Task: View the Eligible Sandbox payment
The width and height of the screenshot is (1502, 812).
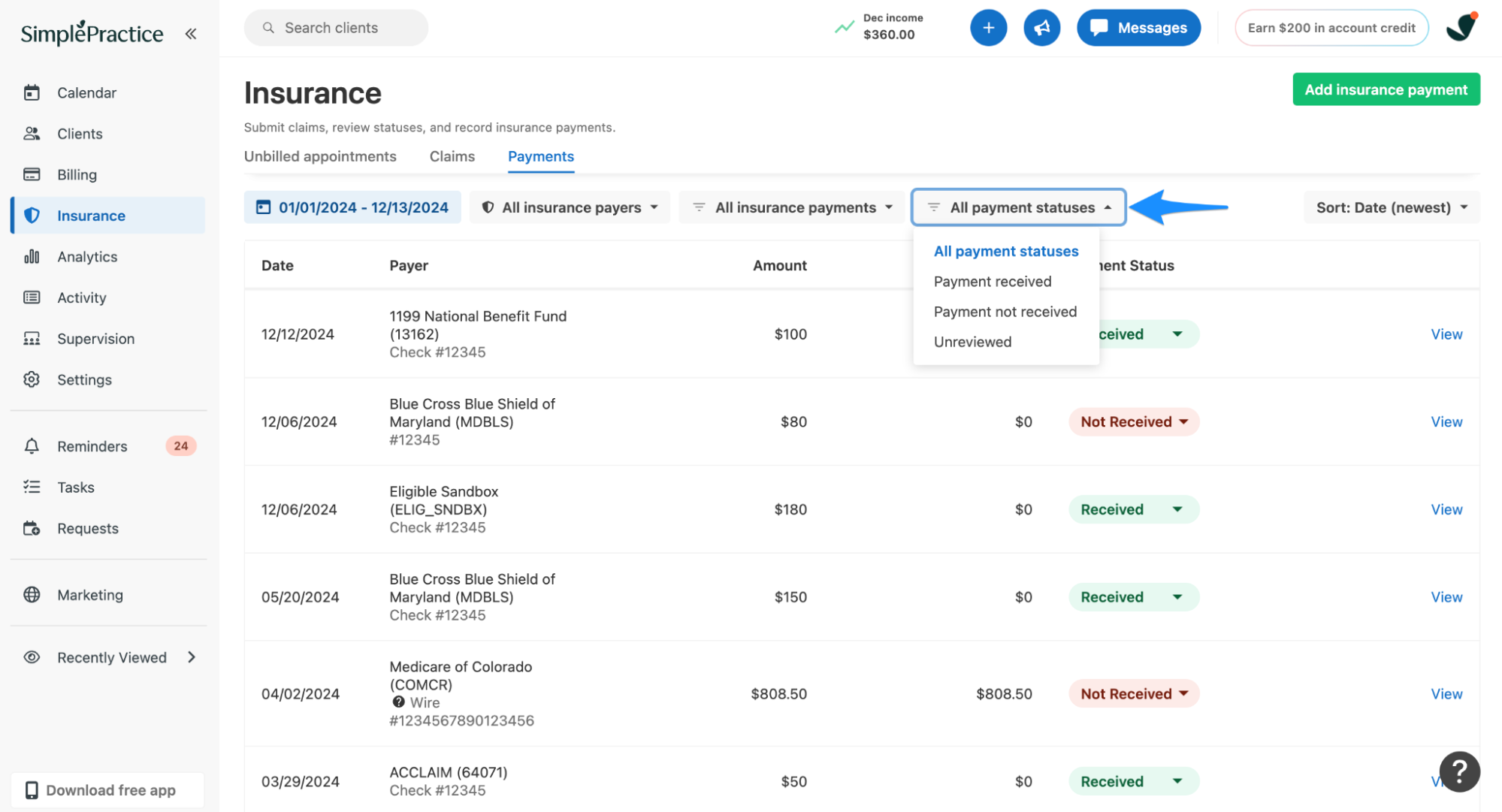Action: [x=1446, y=509]
